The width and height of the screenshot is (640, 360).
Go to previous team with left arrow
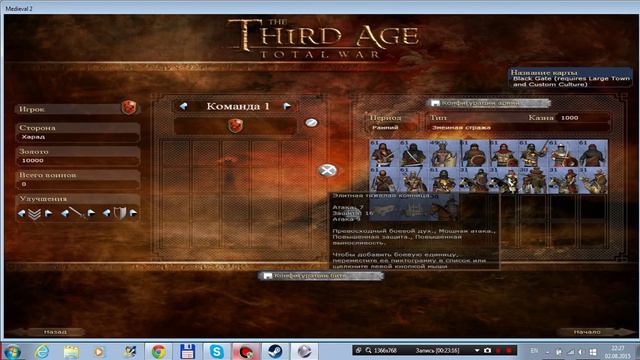pyautogui.click(x=184, y=106)
